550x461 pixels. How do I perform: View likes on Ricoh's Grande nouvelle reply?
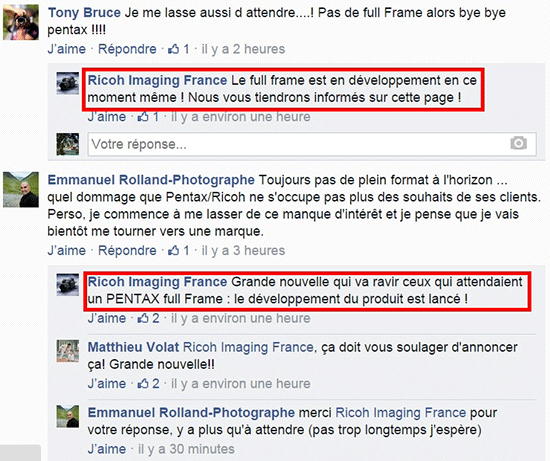149,318
